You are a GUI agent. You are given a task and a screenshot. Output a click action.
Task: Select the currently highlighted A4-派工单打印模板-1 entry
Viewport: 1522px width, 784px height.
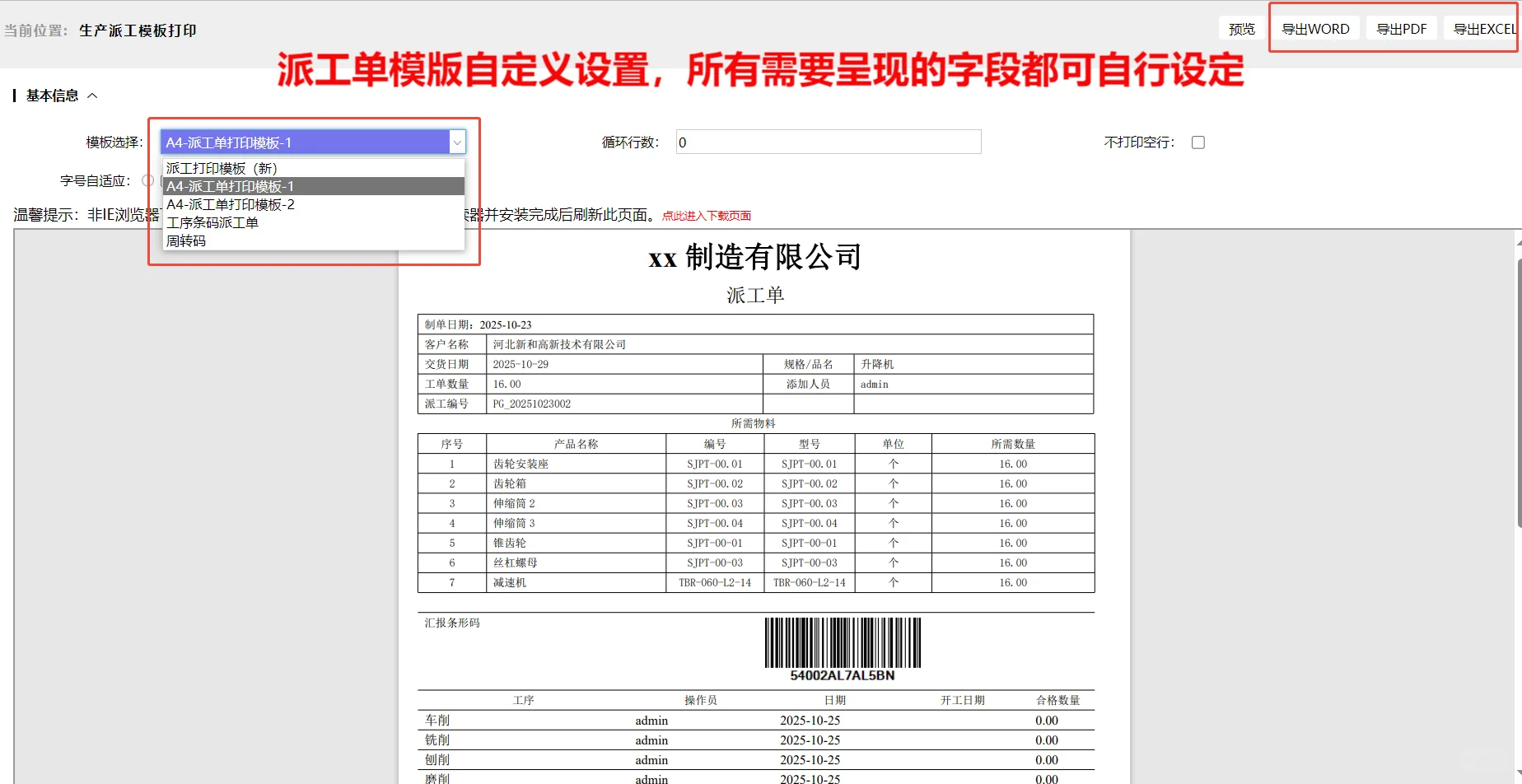pyautogui.click(x=231, y=186)
